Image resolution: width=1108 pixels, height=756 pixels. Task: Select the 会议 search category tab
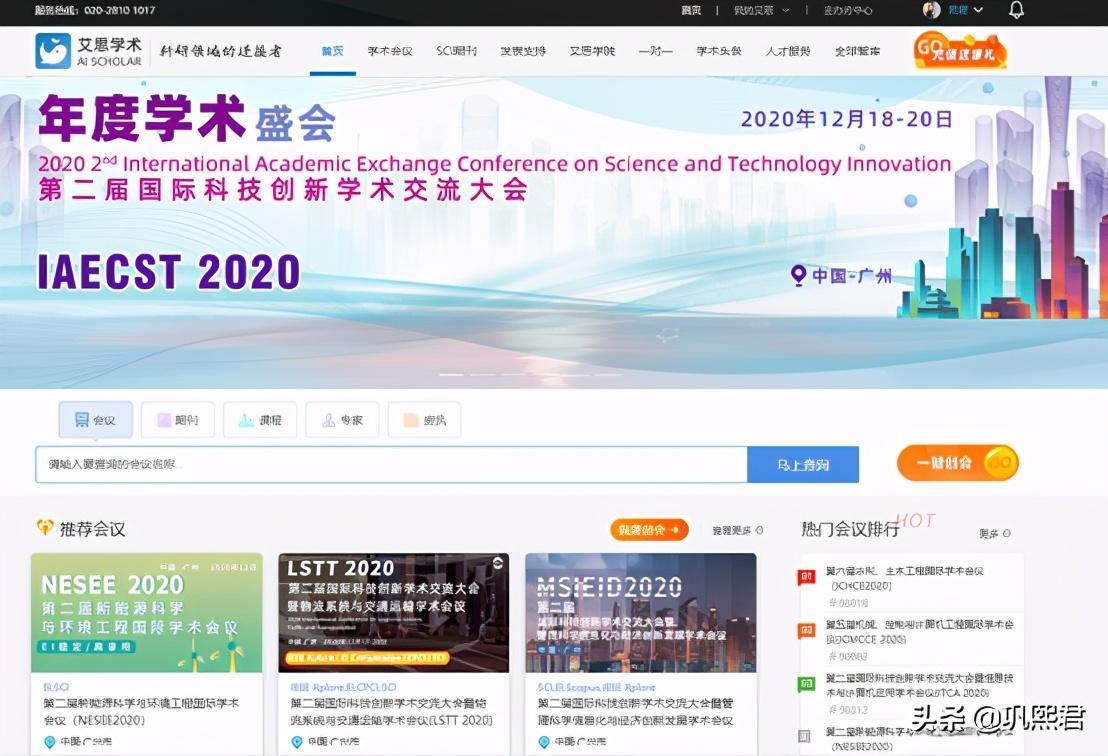click(95, 420)
